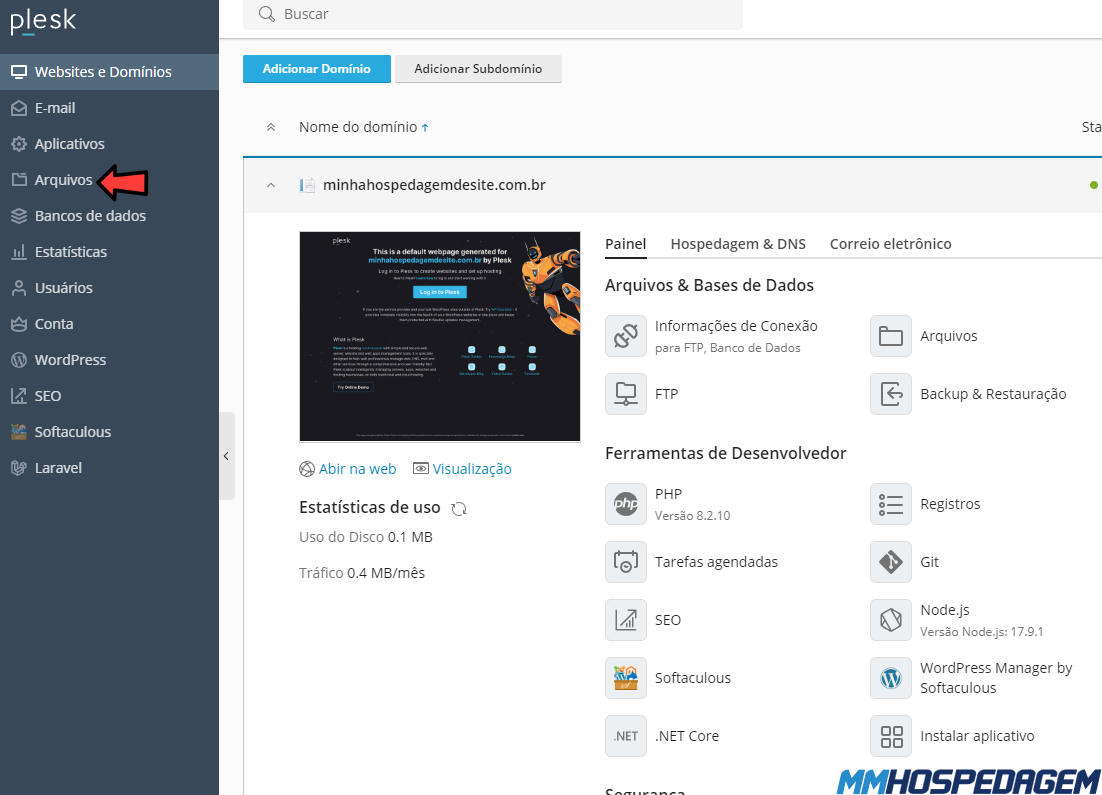Open the SEO chart icon in panel
The image size is (1102, 795).
click(x=625, y=620)
